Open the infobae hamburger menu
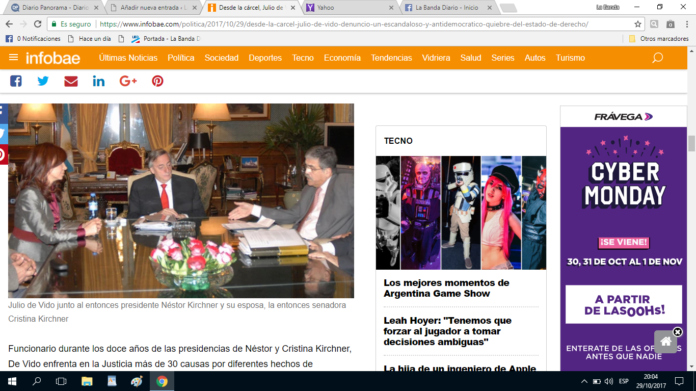The height and width of the screenshot is (391, 696). [13, 57]
